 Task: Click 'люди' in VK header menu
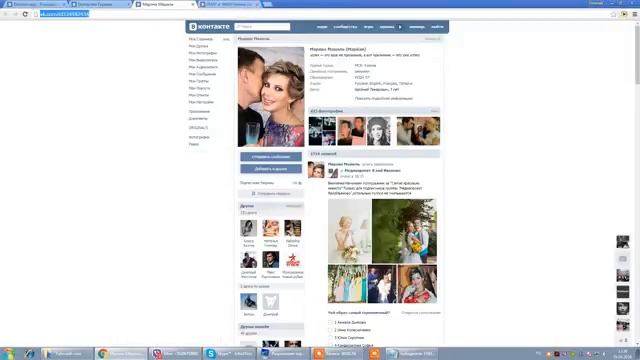tap(322, 27)
